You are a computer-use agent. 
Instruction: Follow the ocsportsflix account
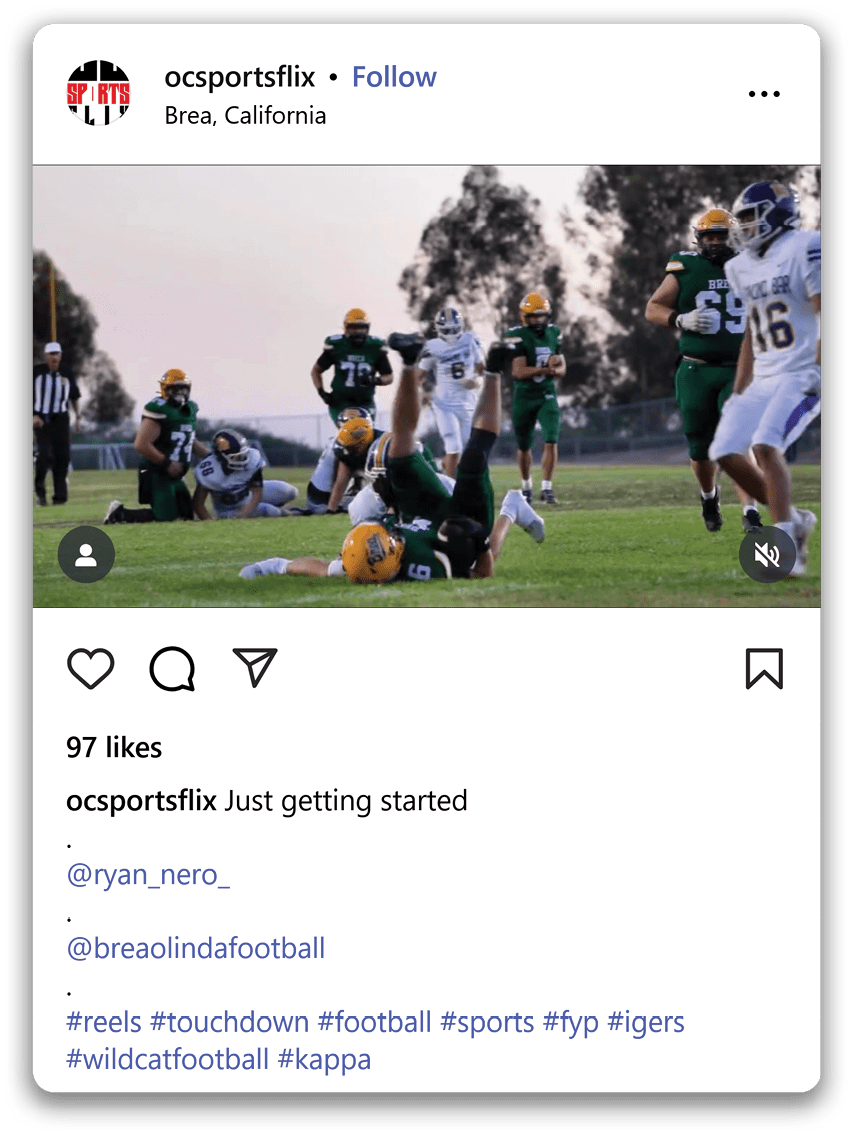[394, 77]
